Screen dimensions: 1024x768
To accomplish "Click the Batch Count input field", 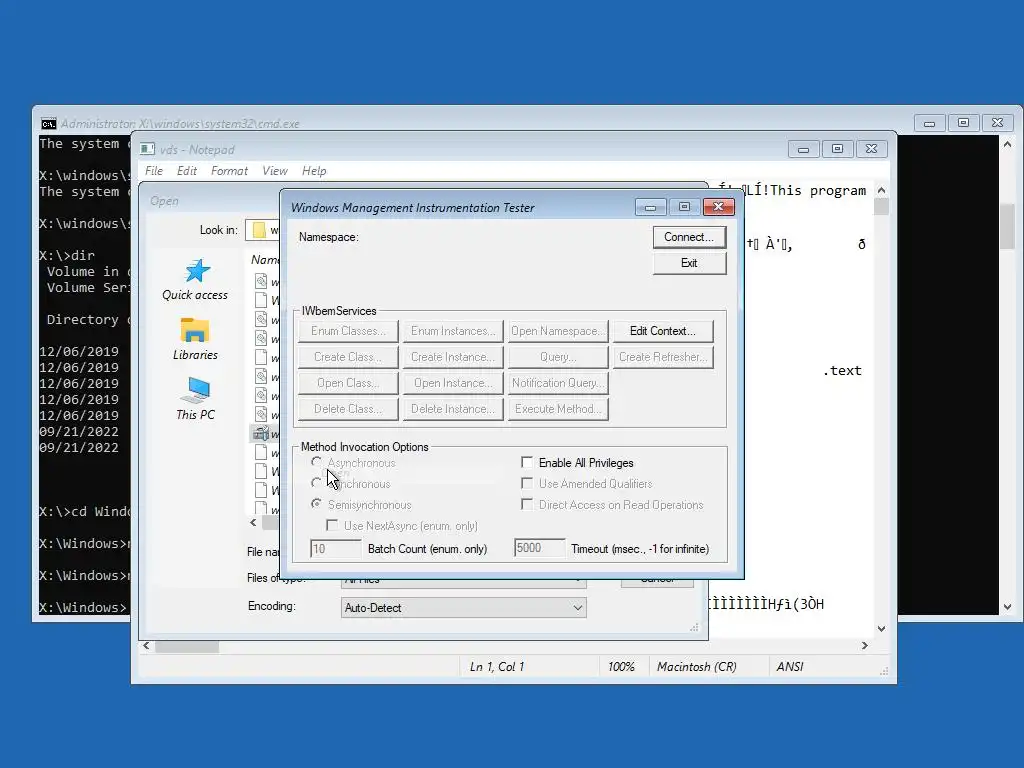I will click(x=336, y=549).
